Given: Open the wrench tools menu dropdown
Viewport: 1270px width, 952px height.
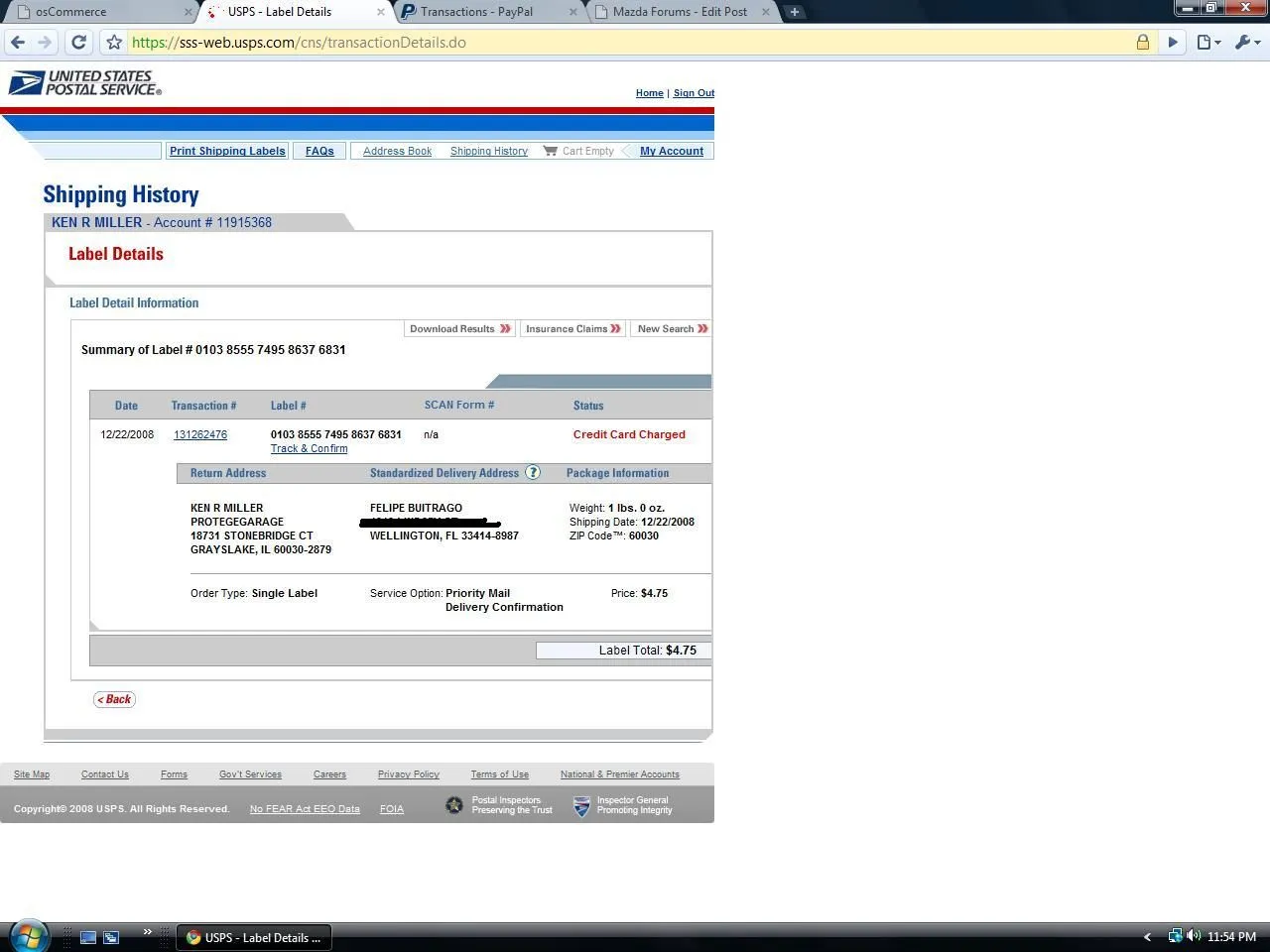Looking at the screenshot, I should 1246,43.
